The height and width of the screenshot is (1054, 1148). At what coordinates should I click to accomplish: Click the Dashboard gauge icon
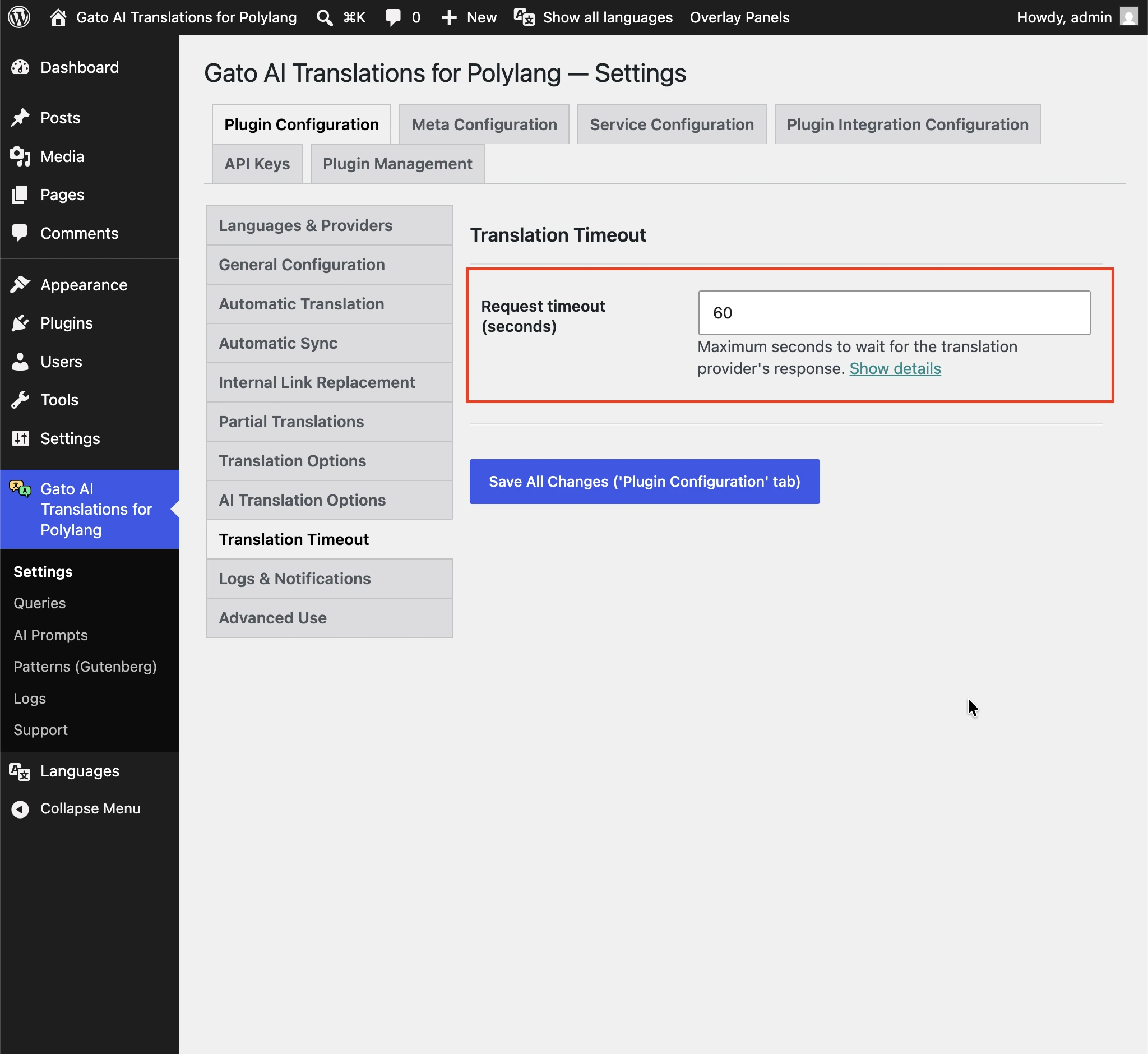click(21, 67)
